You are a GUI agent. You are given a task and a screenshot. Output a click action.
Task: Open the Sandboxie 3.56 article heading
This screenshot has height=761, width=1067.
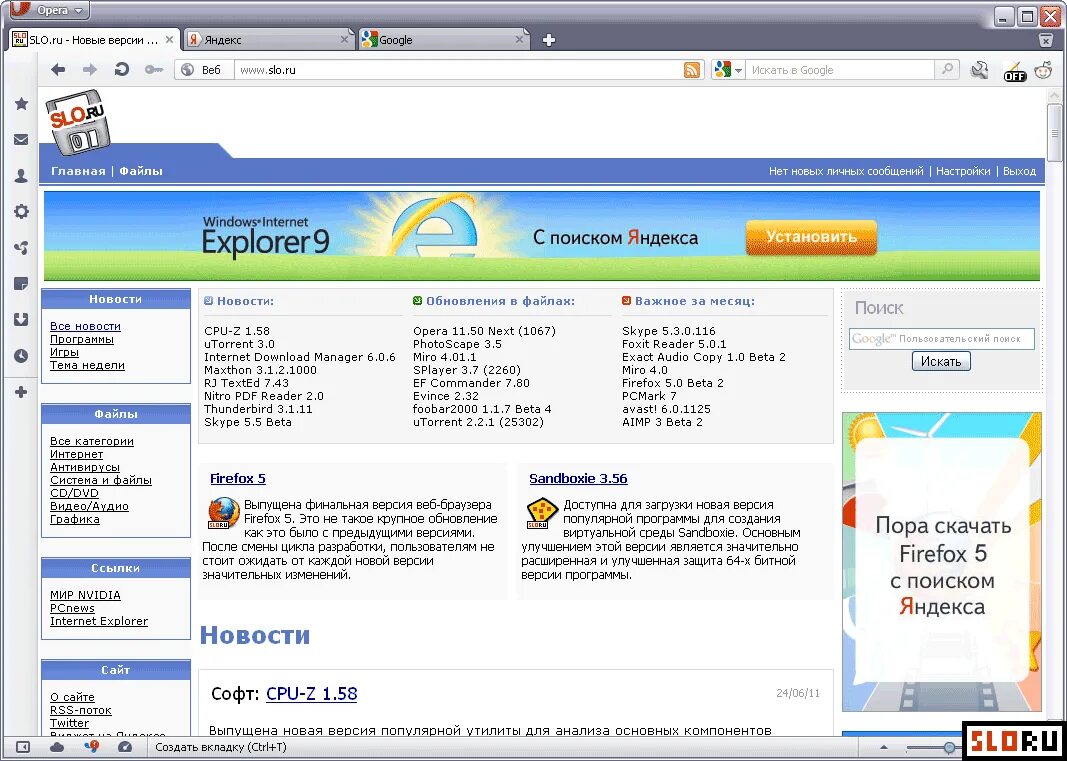(578, 479)
